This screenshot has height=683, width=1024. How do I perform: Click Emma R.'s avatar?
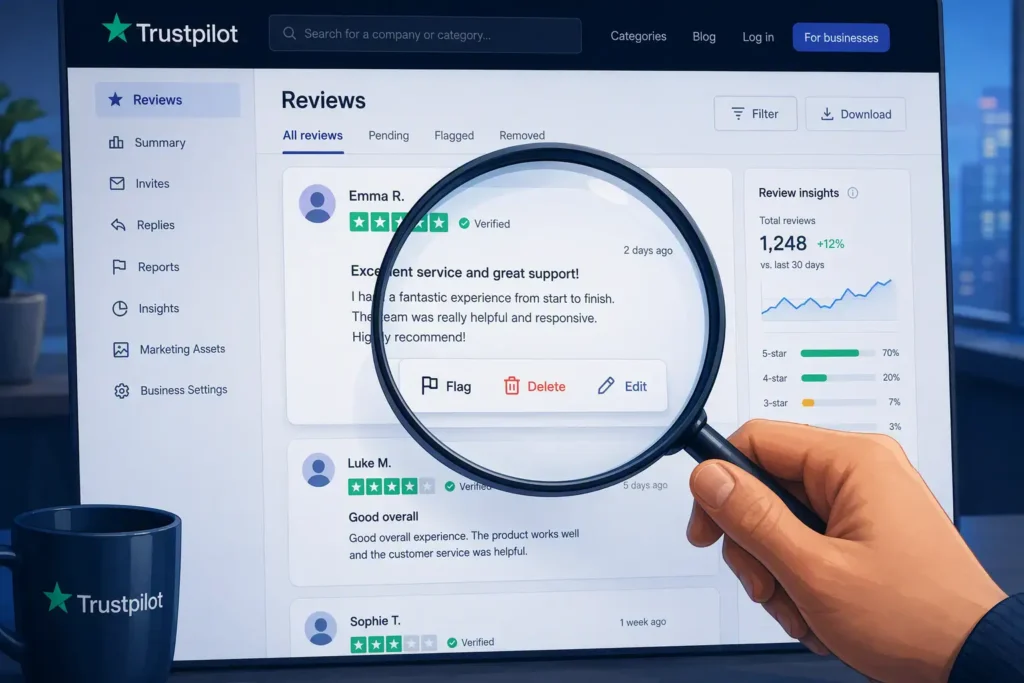[317, 204]
